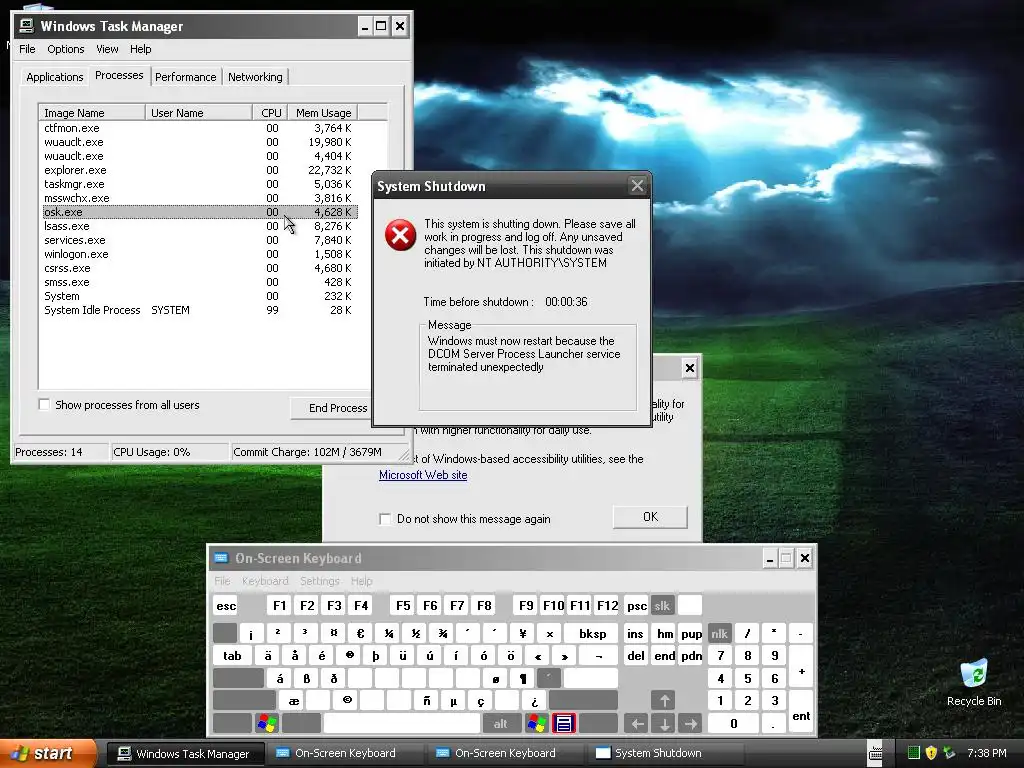The height and width of the screenshot is (768, 1024).
Task: Open the Performance tab
Action: [x=185, y=77]
